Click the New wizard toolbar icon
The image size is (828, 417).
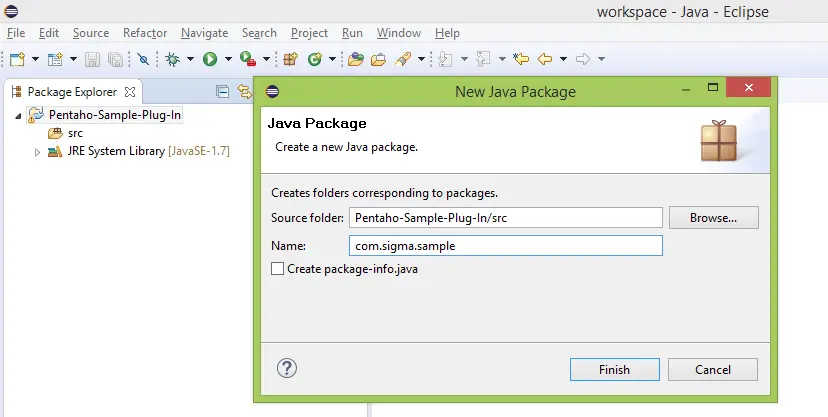coord(17,59)
